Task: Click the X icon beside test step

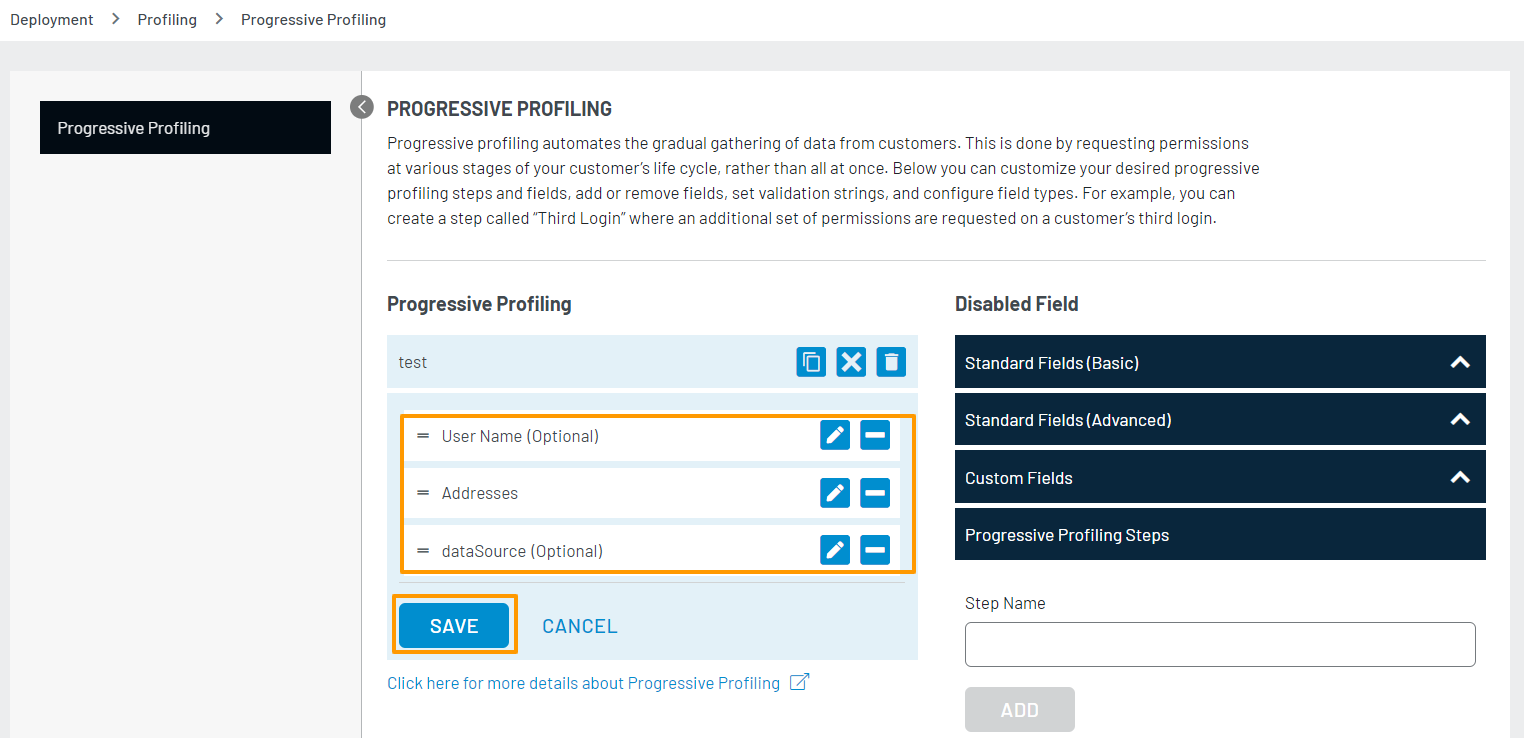Action: coord(851,362)
